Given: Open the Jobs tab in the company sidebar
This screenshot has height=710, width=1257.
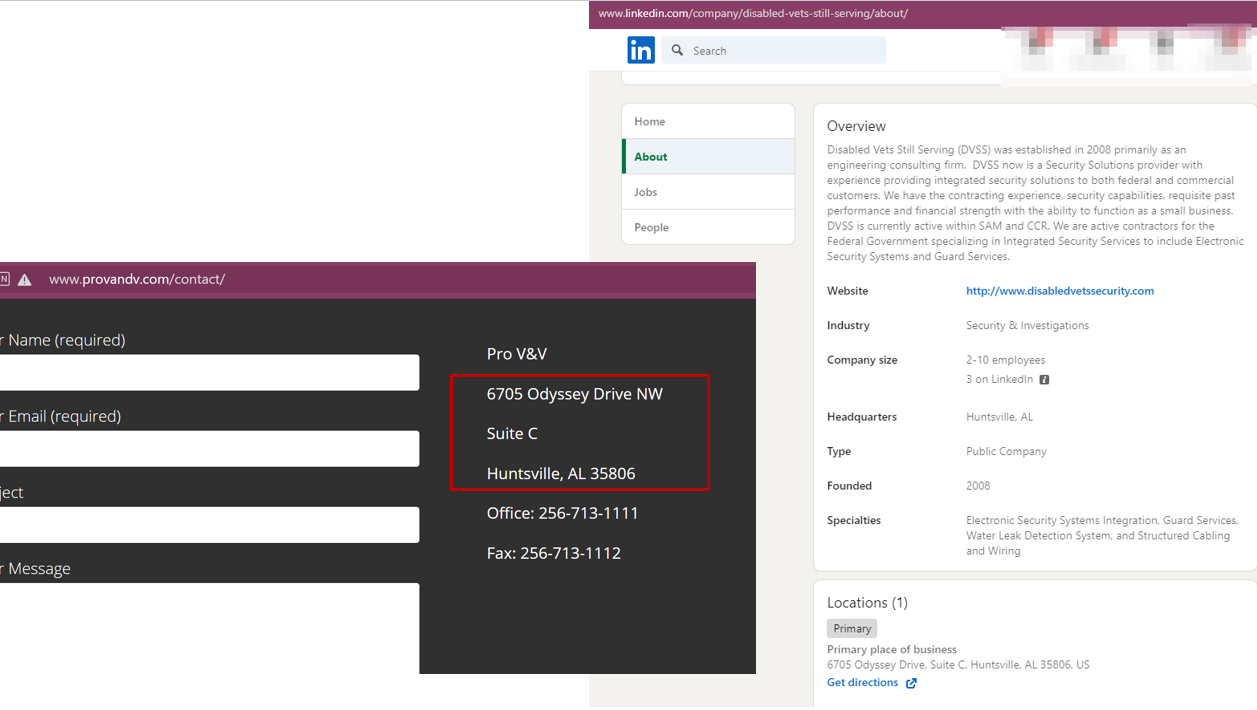Looking at the screenshot, I should pos(708,191).
